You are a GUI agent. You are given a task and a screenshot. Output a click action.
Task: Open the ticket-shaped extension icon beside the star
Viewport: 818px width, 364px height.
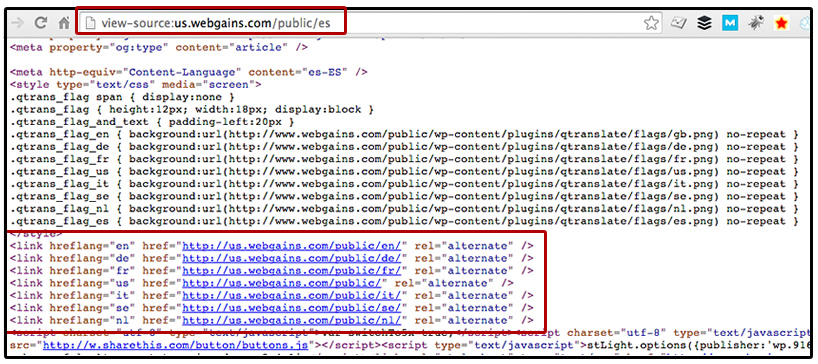click(679, 23)
